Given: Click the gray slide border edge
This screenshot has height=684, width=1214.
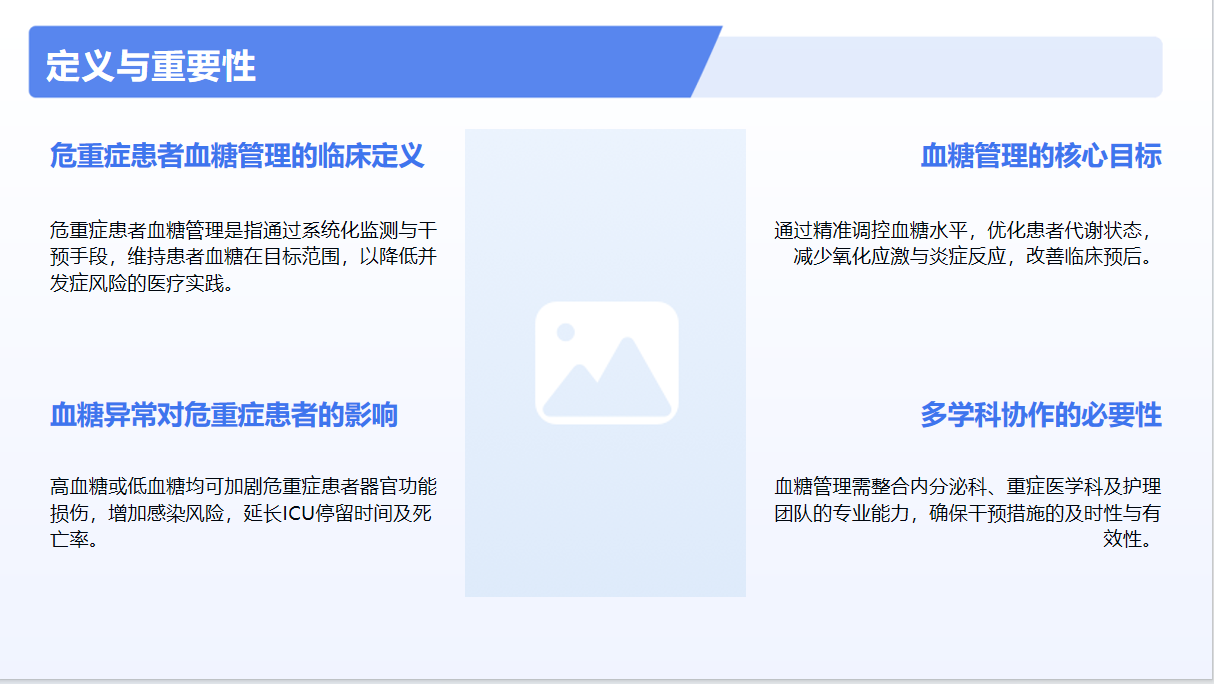Looking at the screenshot, I should (1212, 340).
